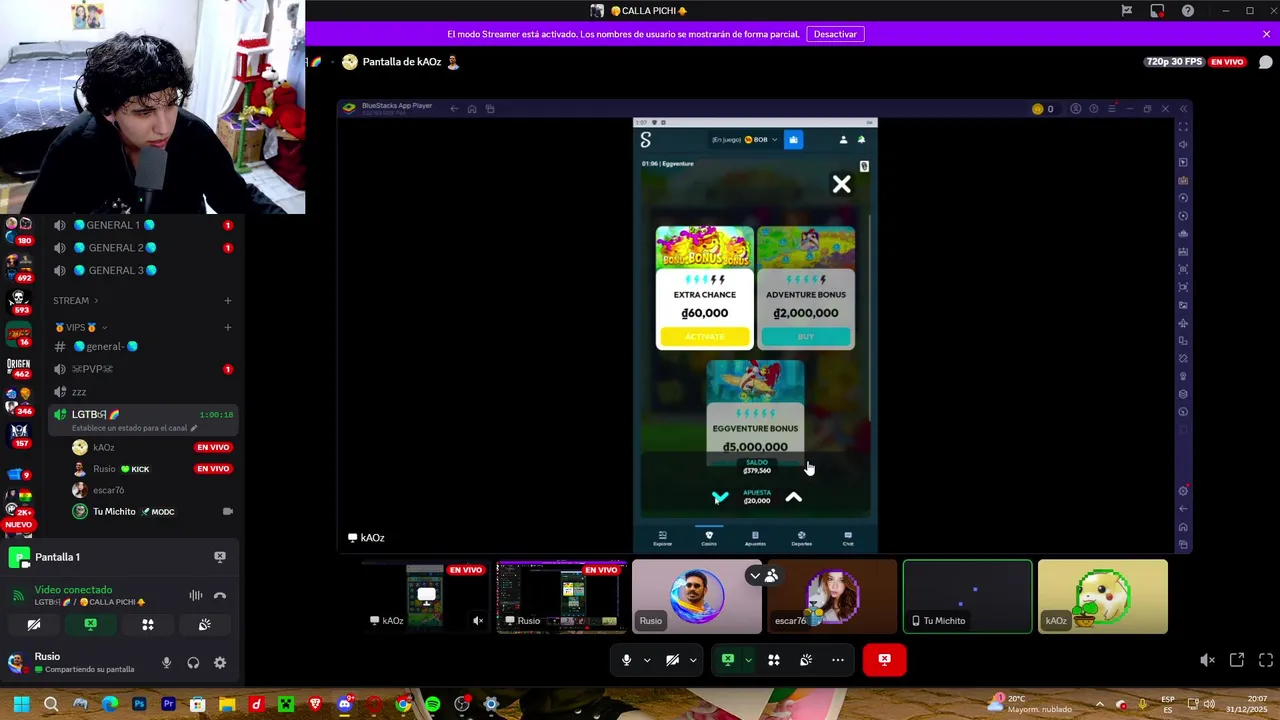Open activities button in call bar
This screenshot has height=720, width=1280.
(773, 660)
